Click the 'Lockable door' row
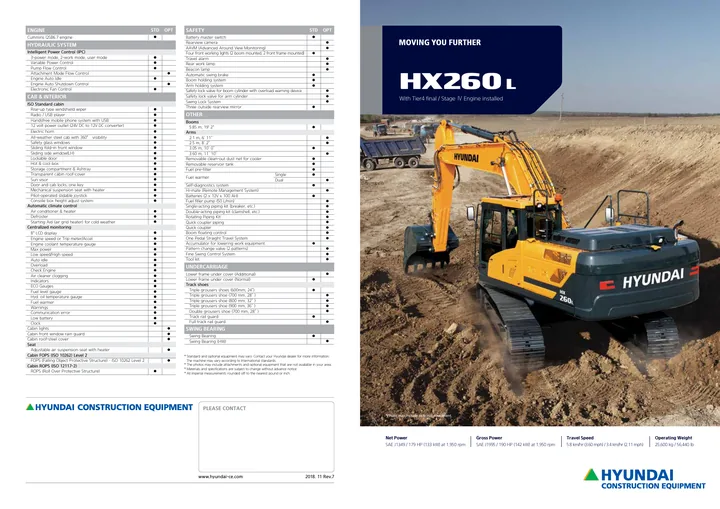Screen dimensions: 720x509 point(101,158)
